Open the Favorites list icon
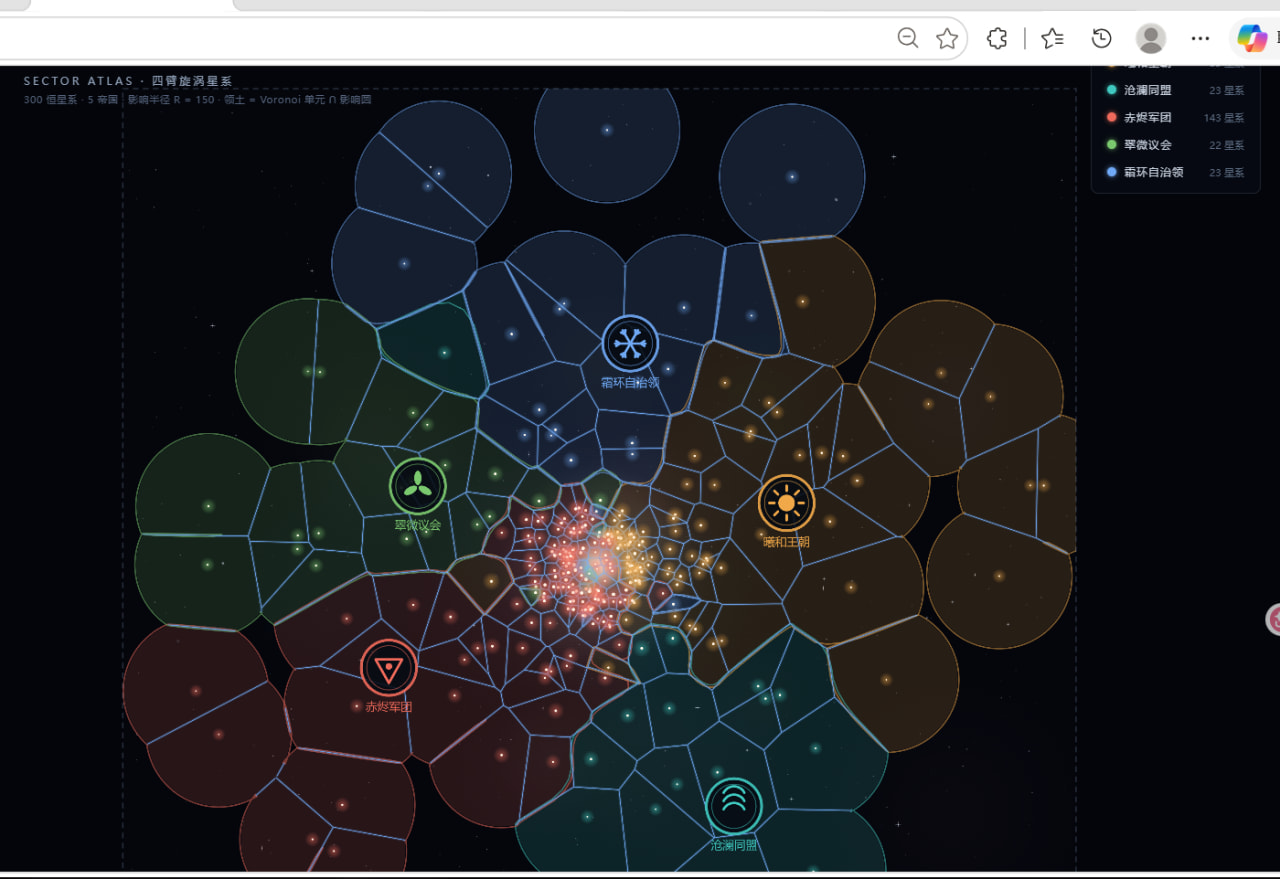This screenshot has width=1280, height=879. pyautogui.click(x=1052, y=38)
